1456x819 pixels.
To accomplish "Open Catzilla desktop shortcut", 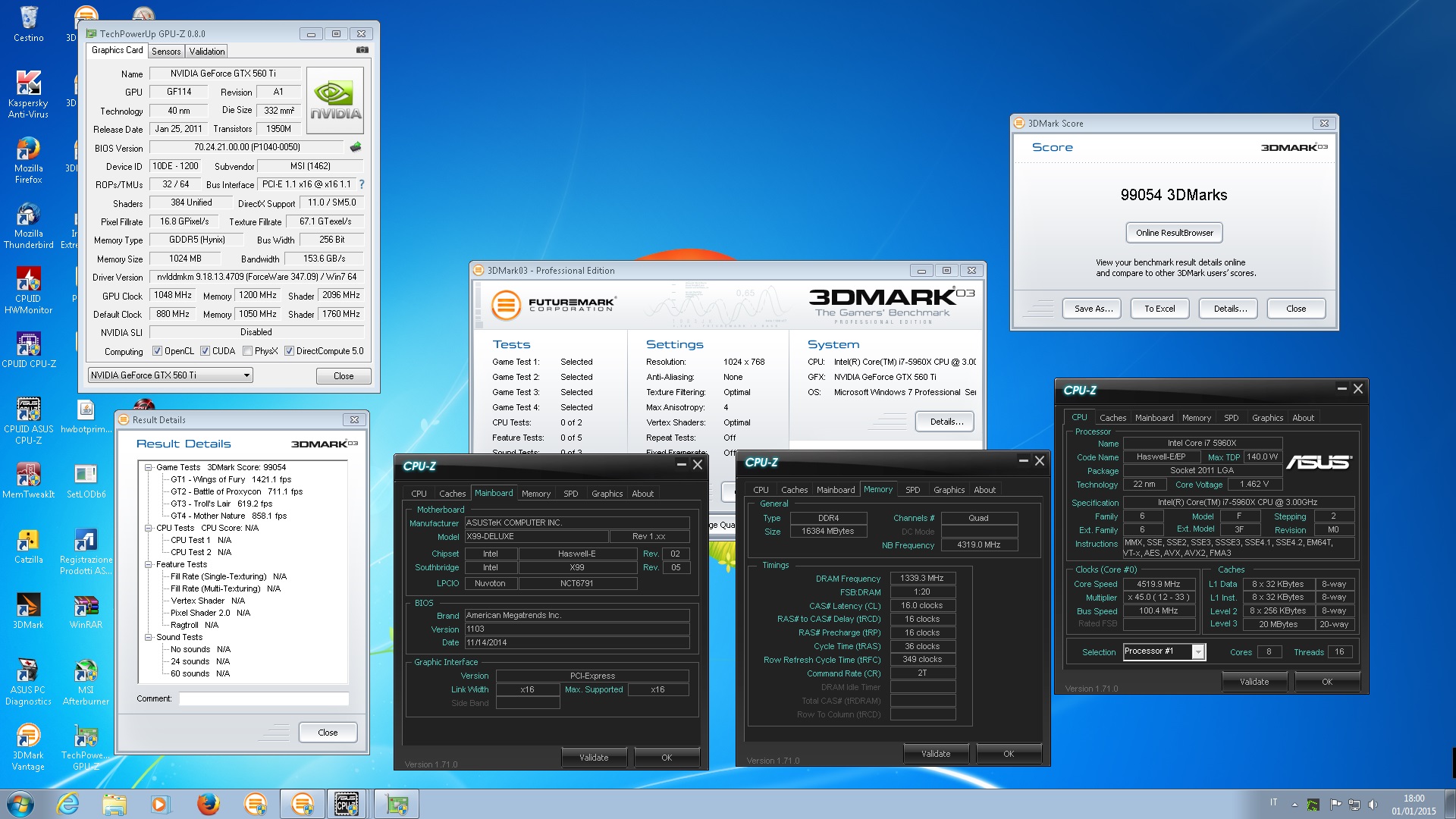I will [x=29, y=545].
